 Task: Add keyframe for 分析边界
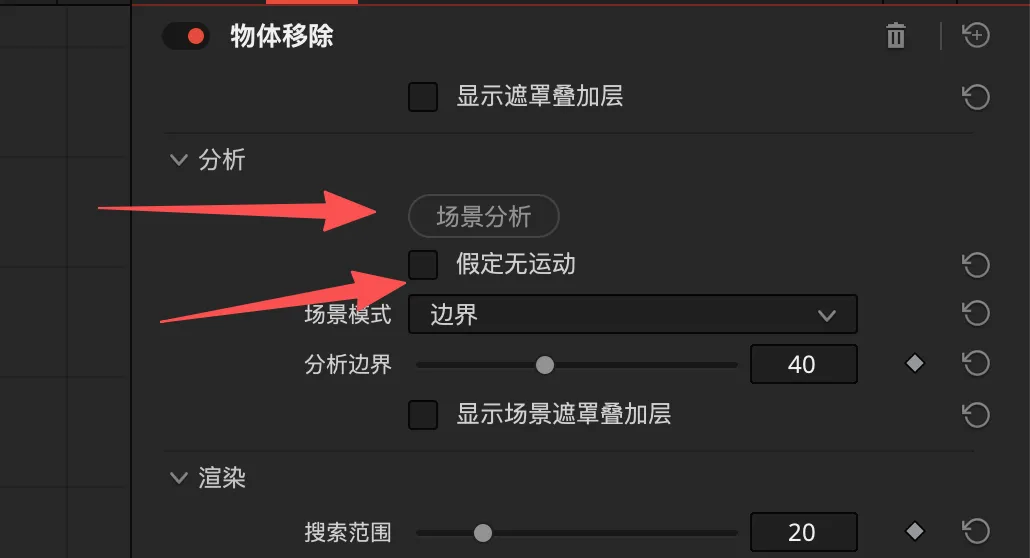[914, 363]
